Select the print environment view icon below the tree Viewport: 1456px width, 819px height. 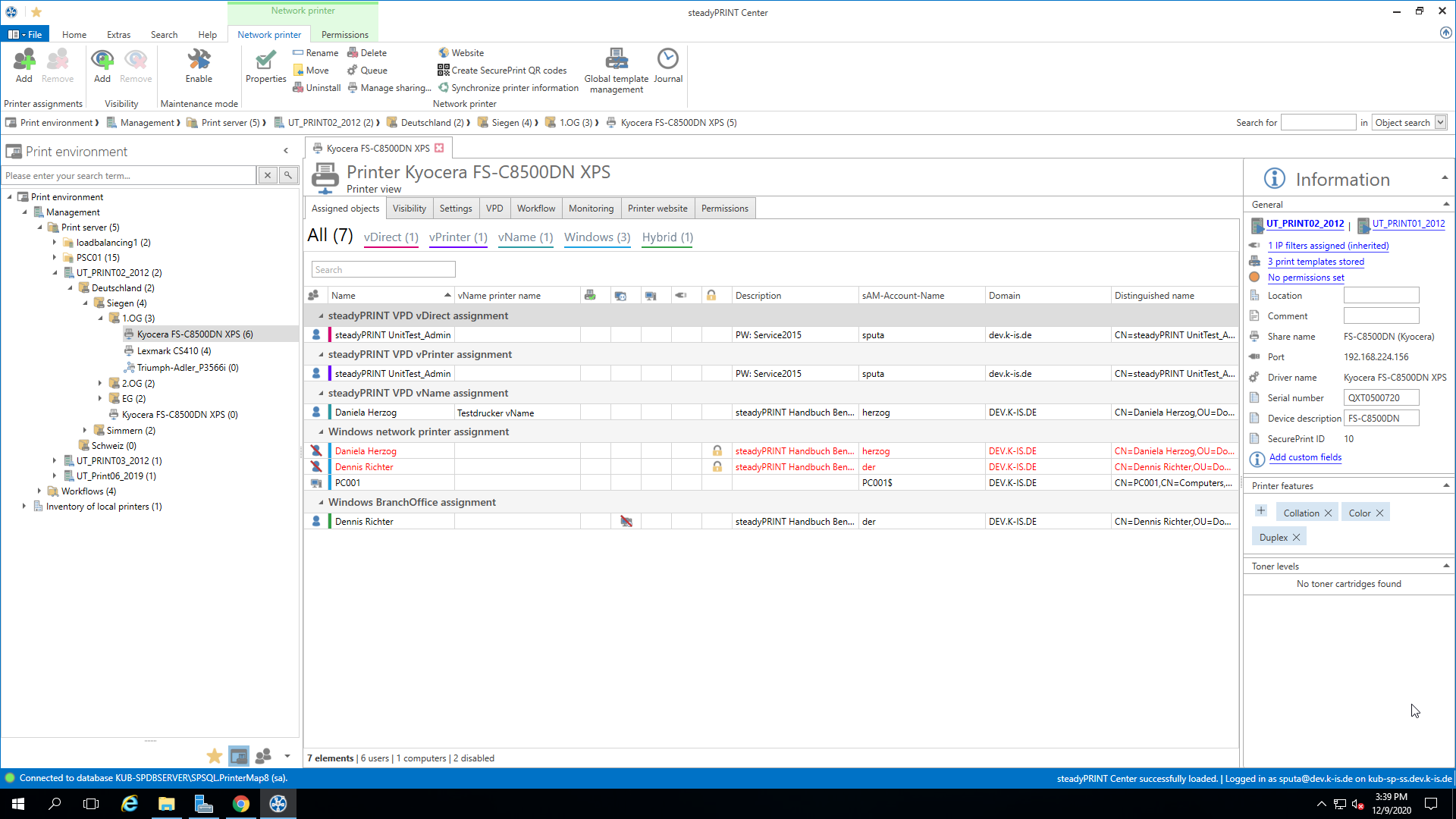coord(239,756)
